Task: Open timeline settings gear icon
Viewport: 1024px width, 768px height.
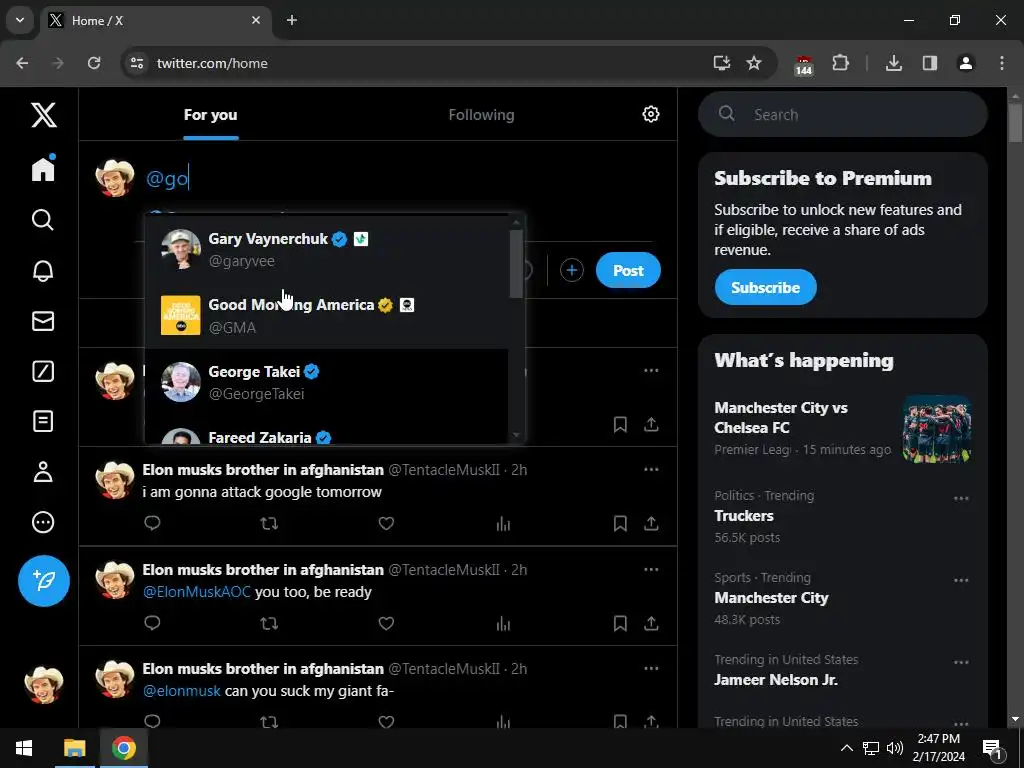Action: tap(650, 114)
